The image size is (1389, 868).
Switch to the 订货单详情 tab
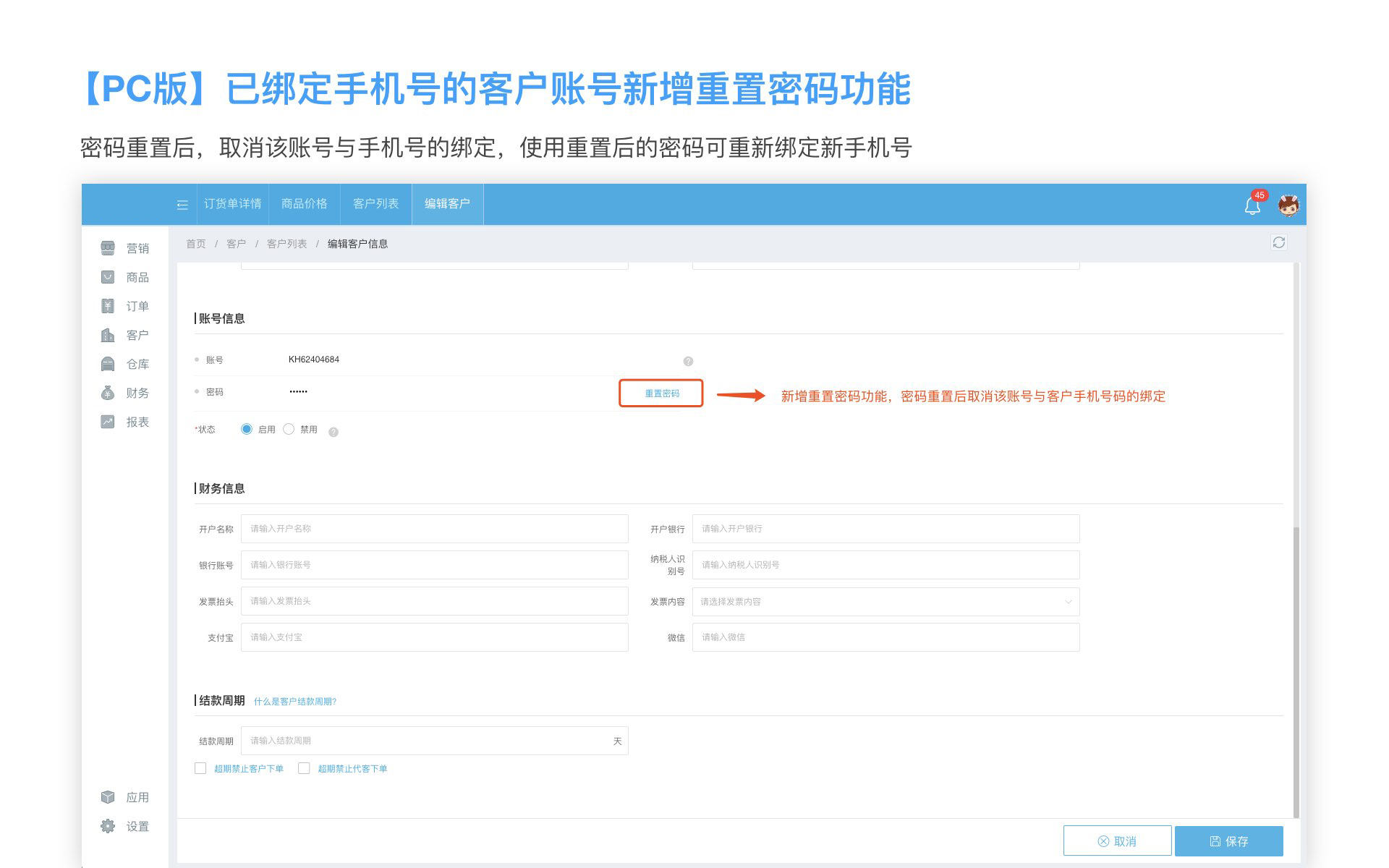coord(232,204)
